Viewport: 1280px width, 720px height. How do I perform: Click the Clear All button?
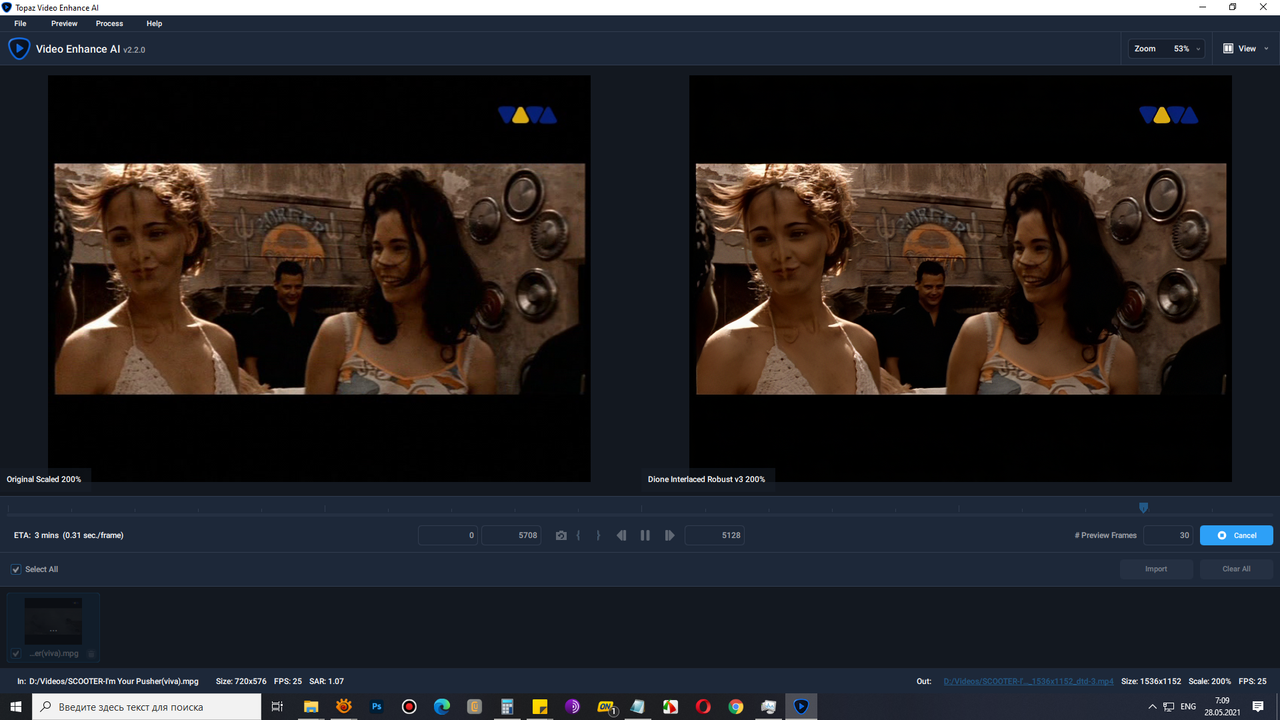click(1236, 569)
